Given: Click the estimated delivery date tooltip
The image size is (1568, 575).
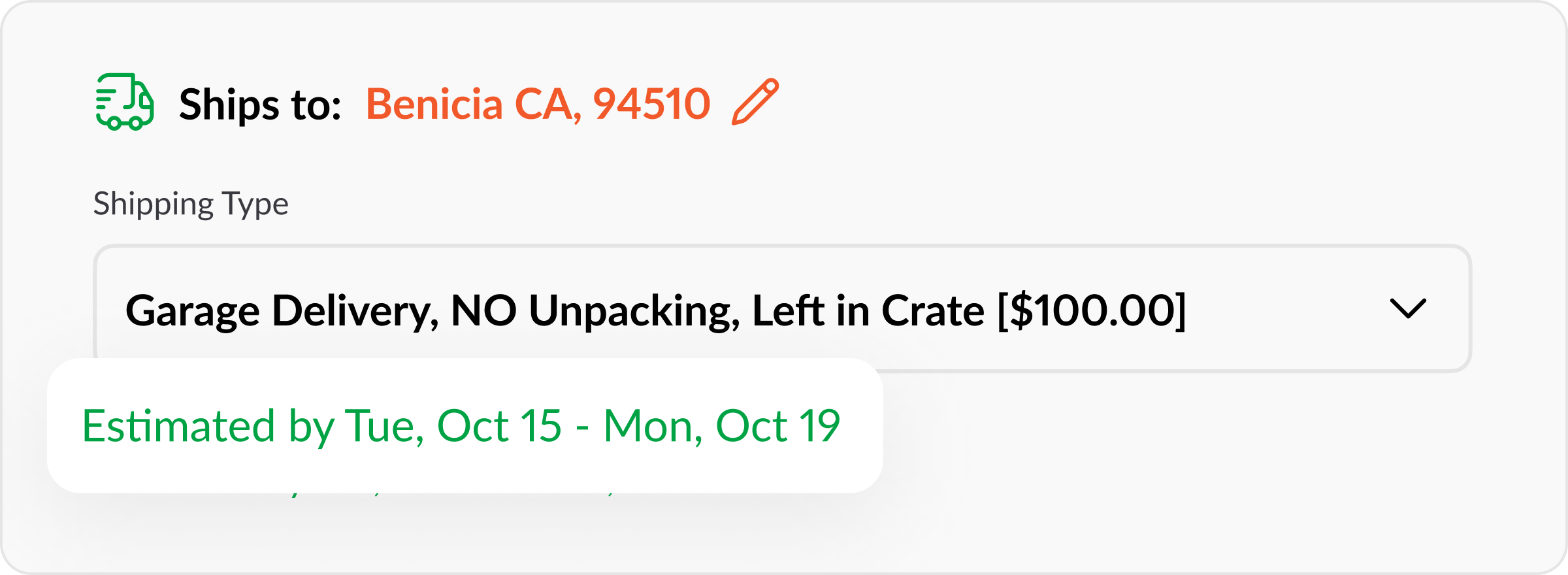Looking at the screenshot, I should [x=465, y=425].
